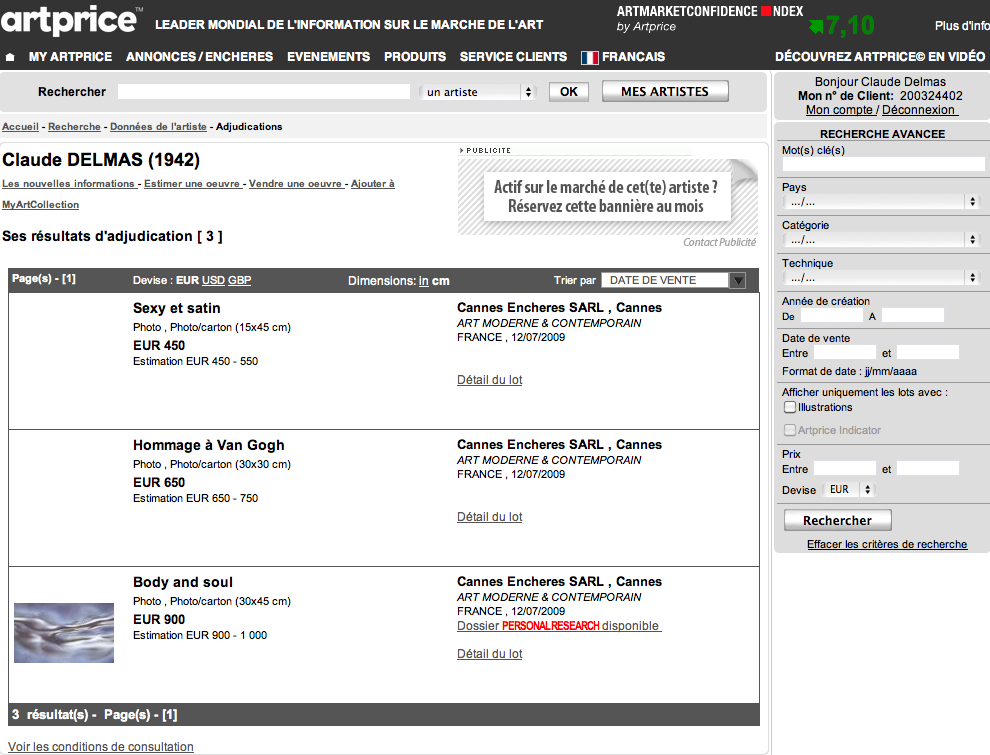Open SERVICE CLIENTS menu
Viewport: 990px width, 755px height.
click(513, 57)
